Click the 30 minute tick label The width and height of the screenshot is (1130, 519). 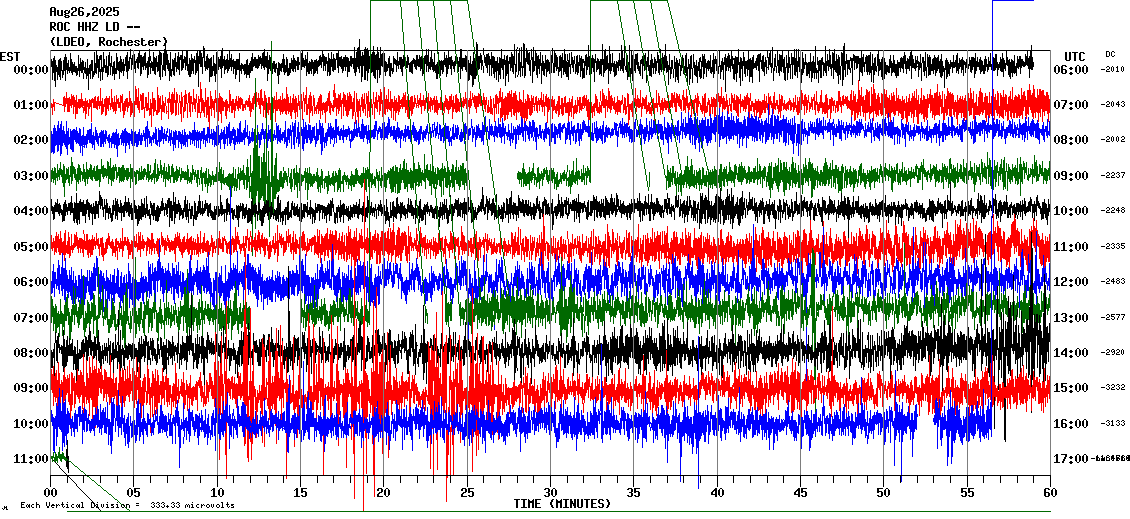click(550, 493)
